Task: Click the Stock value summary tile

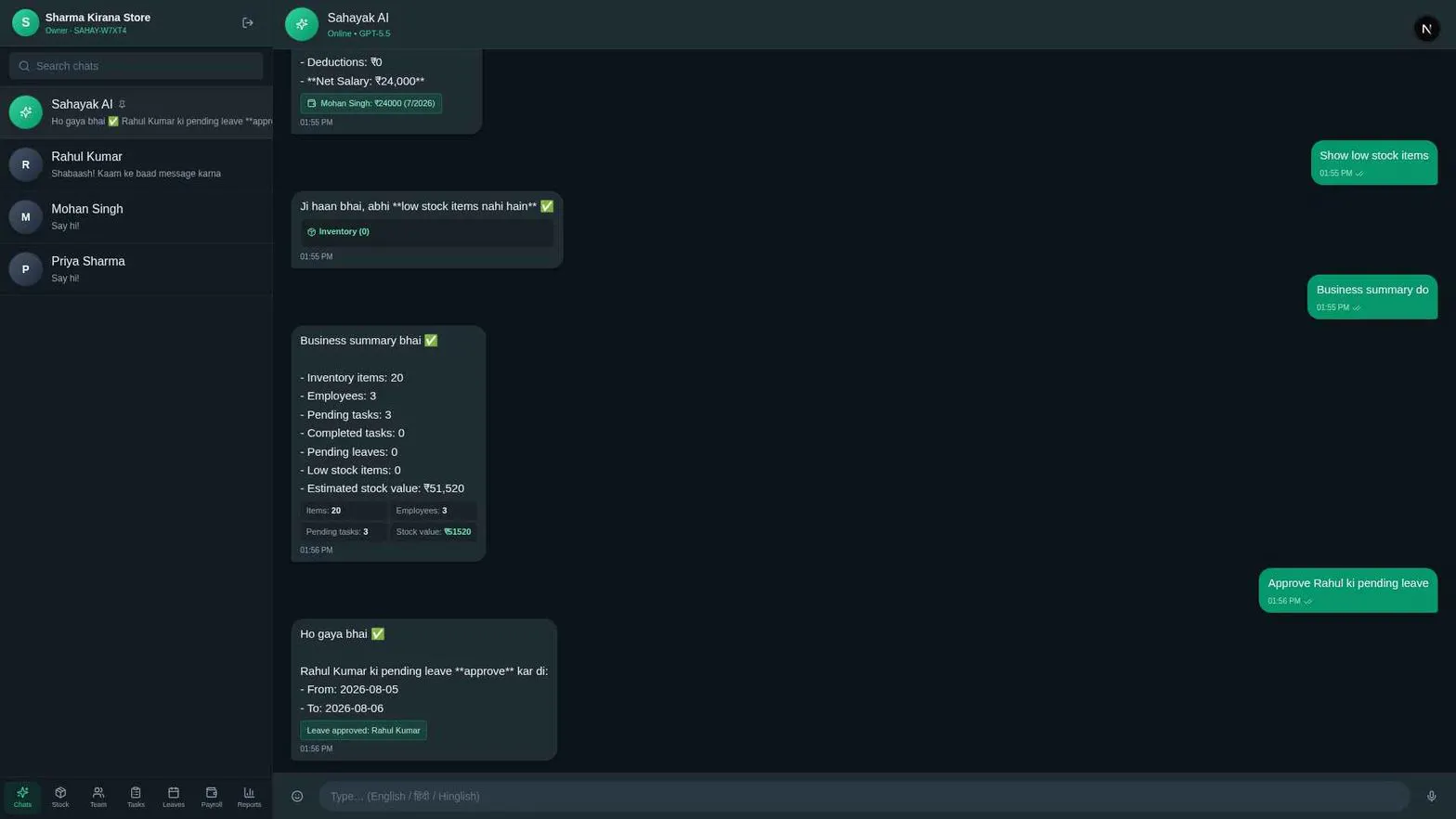Action: (x=433, y=532)
